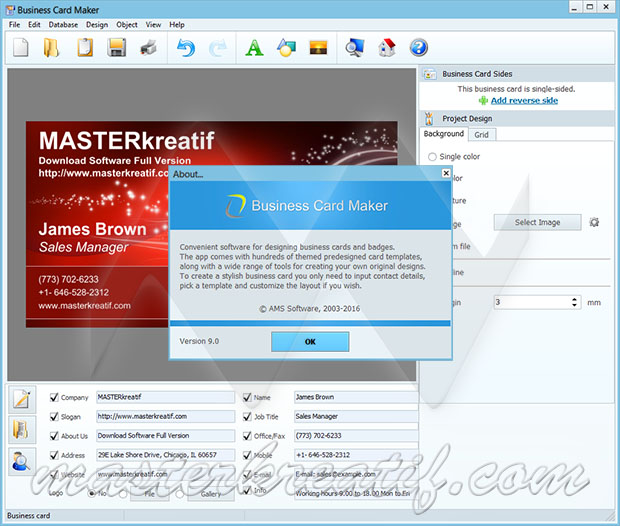The image size is (620, 526).
Task: Click Sales Manager text on the card
Action: pos(83,247)
